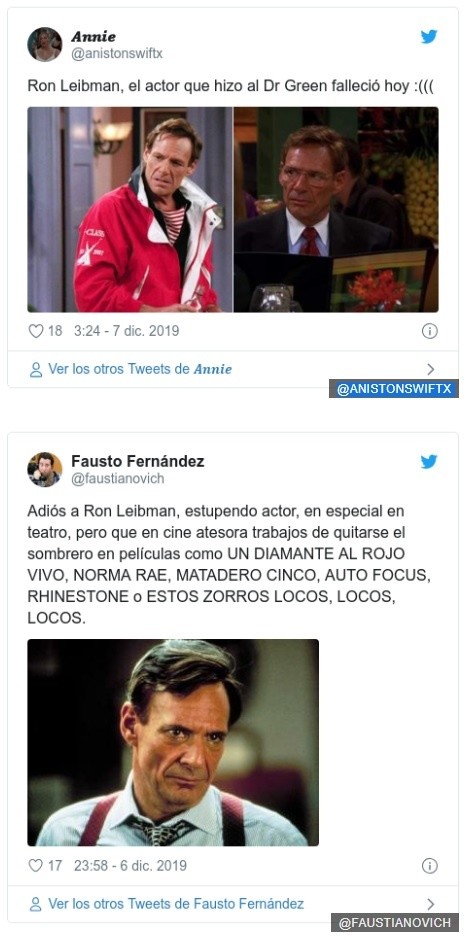468x940 pixels.
Task: Click person icon beside 'Ver los otros Tweets de Fausto Fernández'
Action: coord(36,904)
